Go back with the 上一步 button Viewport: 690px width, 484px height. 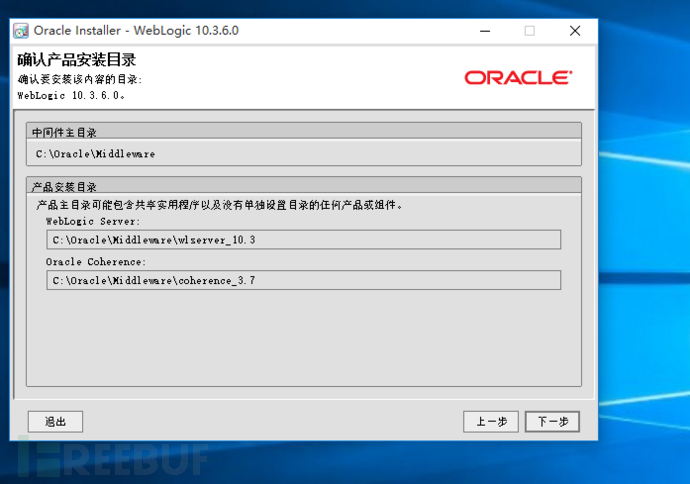tap(491, 422)
